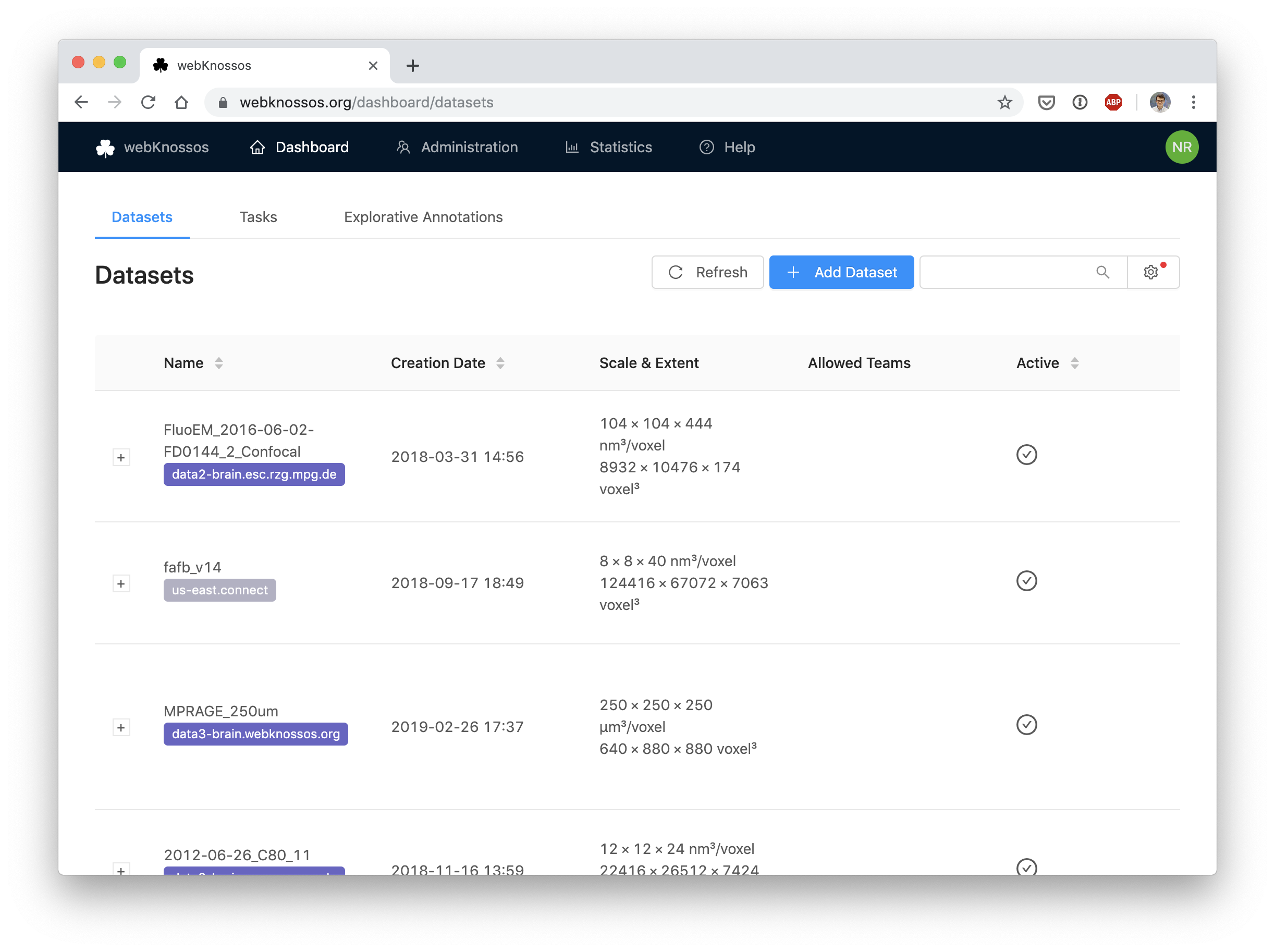Click the Scale & Extent column header
This screenshot has height=952, width=1275.
tap(649, 363)
